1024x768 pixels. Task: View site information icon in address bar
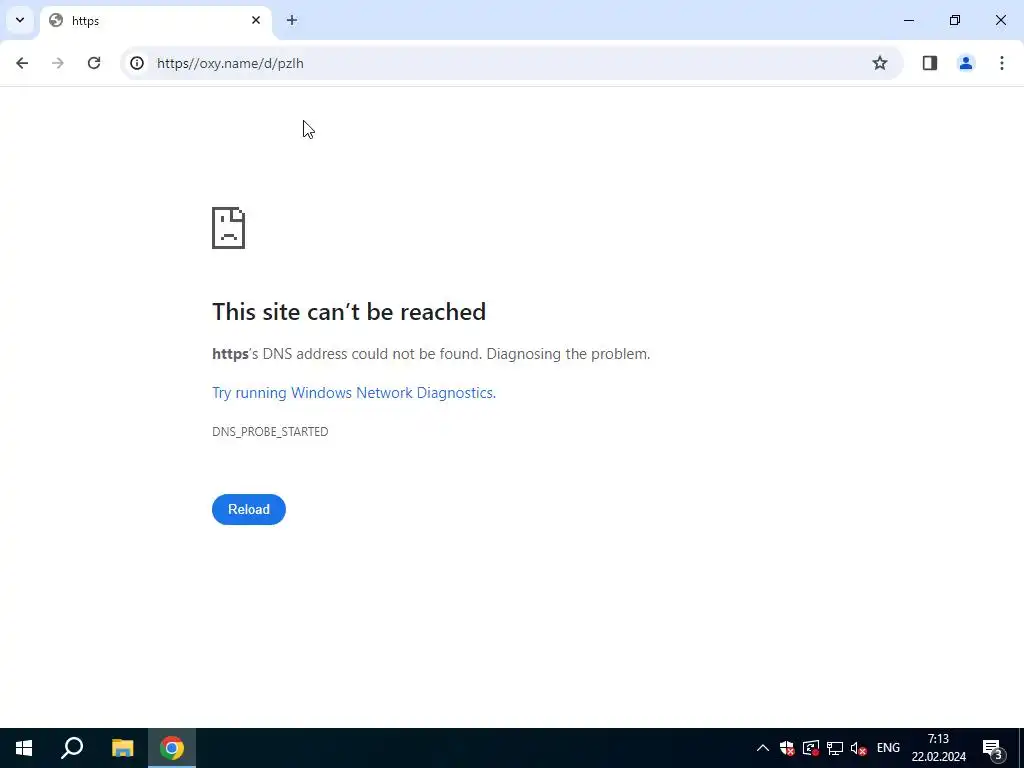point(136,63)
